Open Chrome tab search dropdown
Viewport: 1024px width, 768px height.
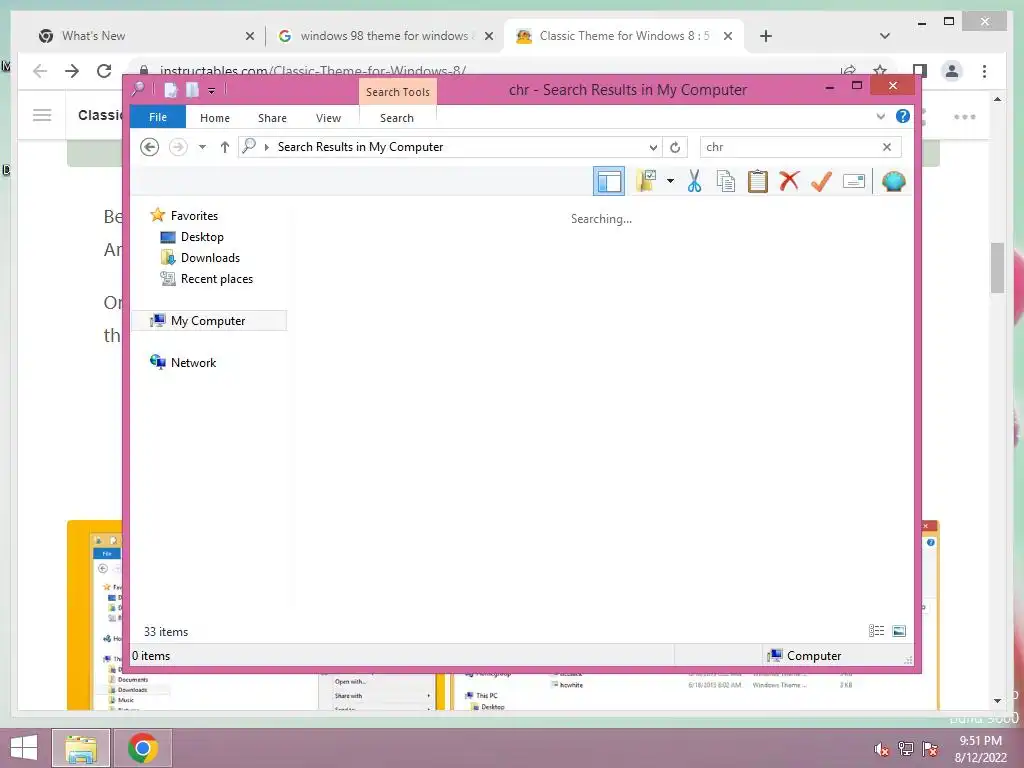[885, 36]
